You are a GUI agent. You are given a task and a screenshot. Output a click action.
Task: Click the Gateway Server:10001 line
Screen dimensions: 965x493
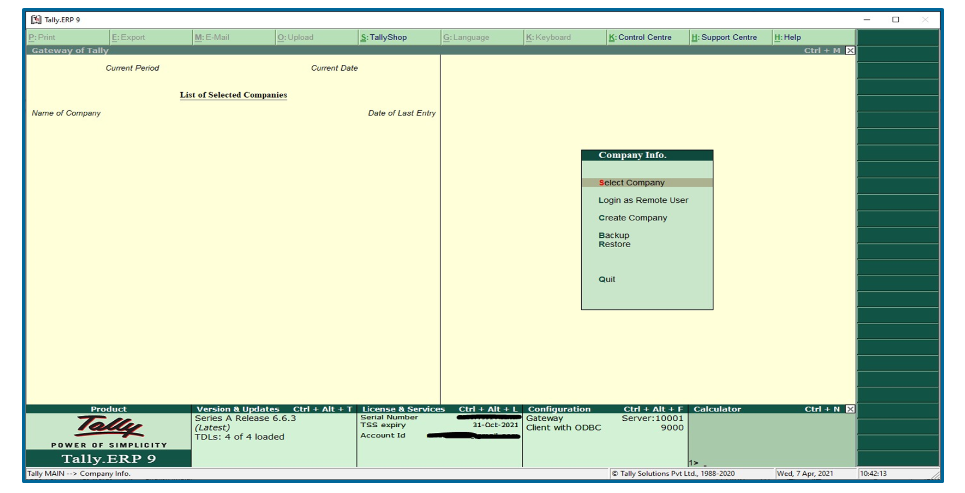605,419
